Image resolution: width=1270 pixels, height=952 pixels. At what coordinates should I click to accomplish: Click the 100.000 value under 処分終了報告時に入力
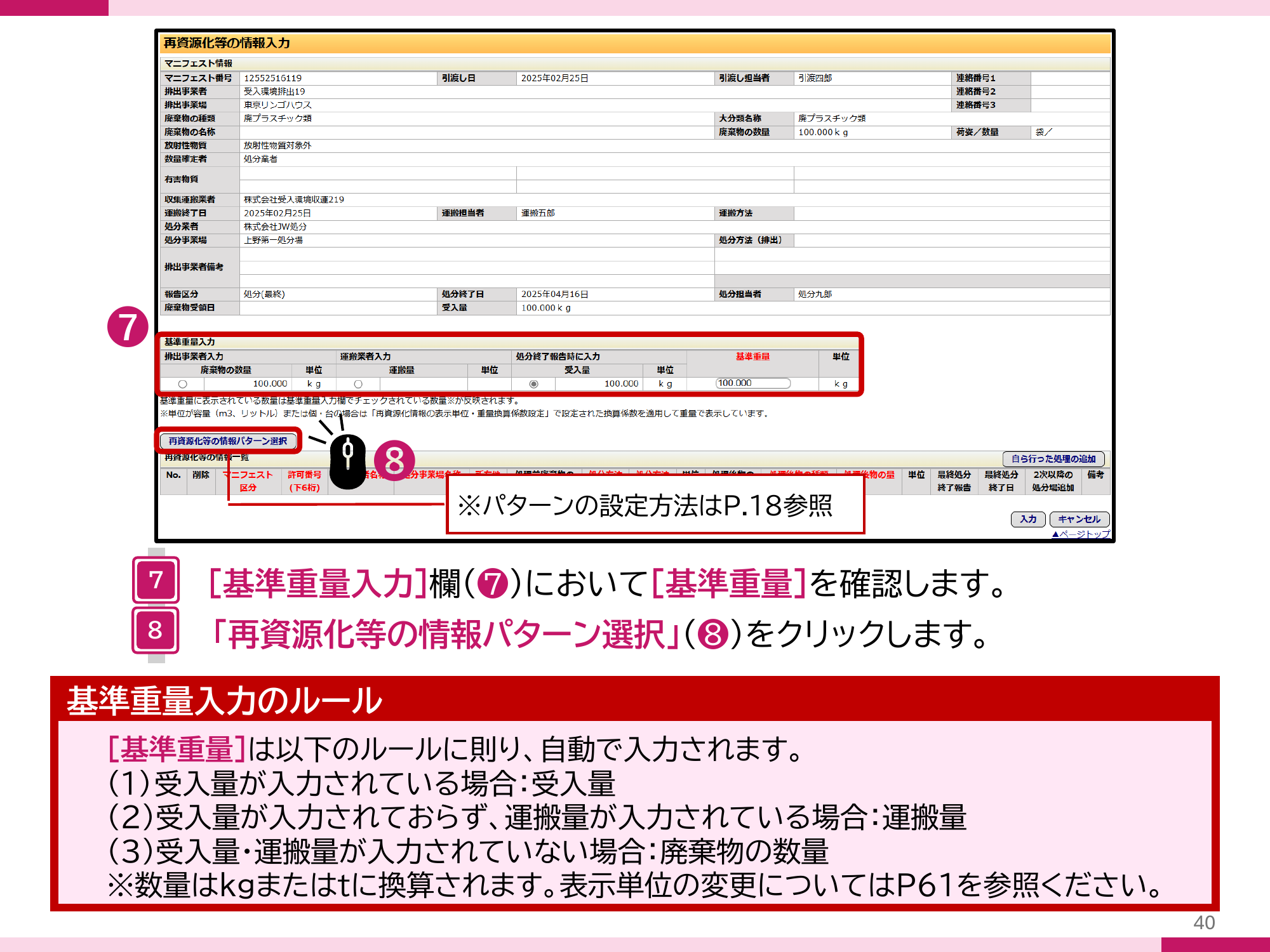622,384
